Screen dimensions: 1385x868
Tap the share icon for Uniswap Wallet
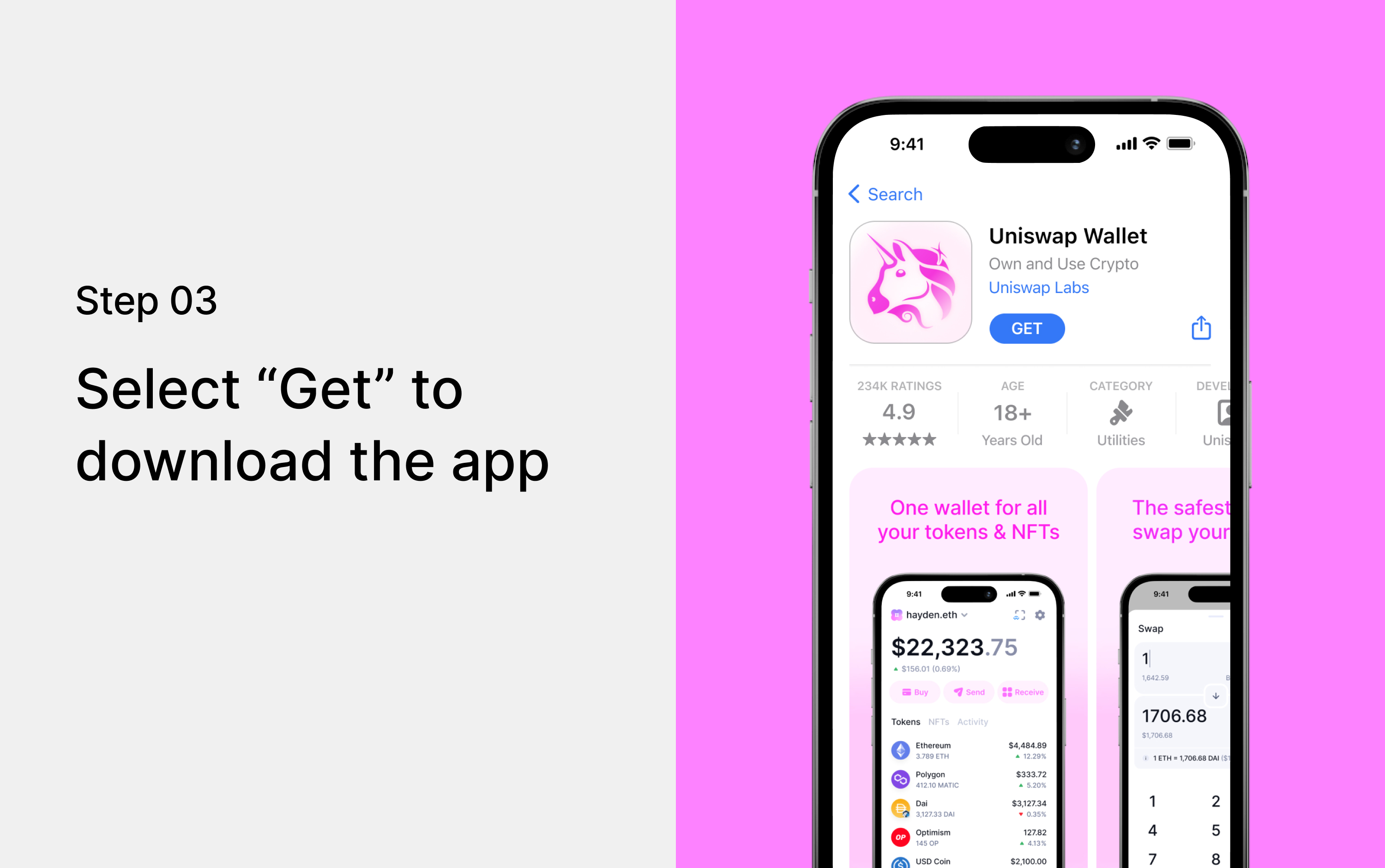click(1201, 328)
